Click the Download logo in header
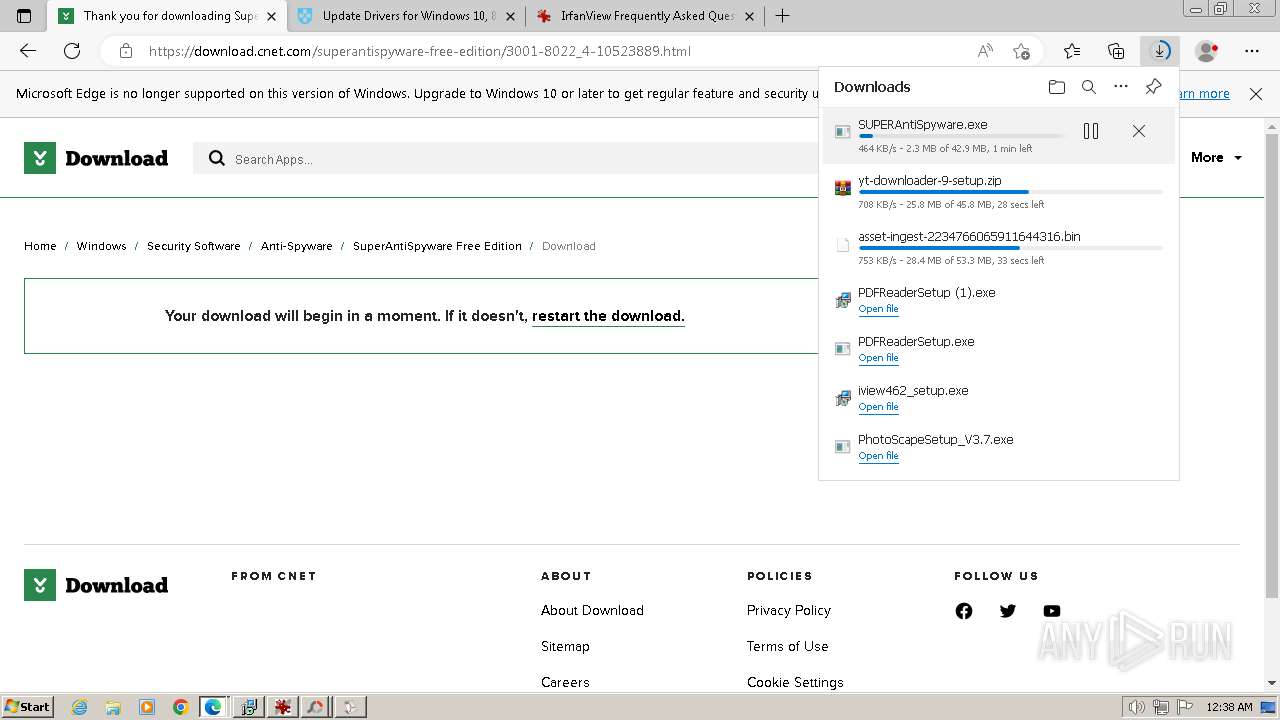The width and height of the screenshot is (1280, 720). [96, 158]
